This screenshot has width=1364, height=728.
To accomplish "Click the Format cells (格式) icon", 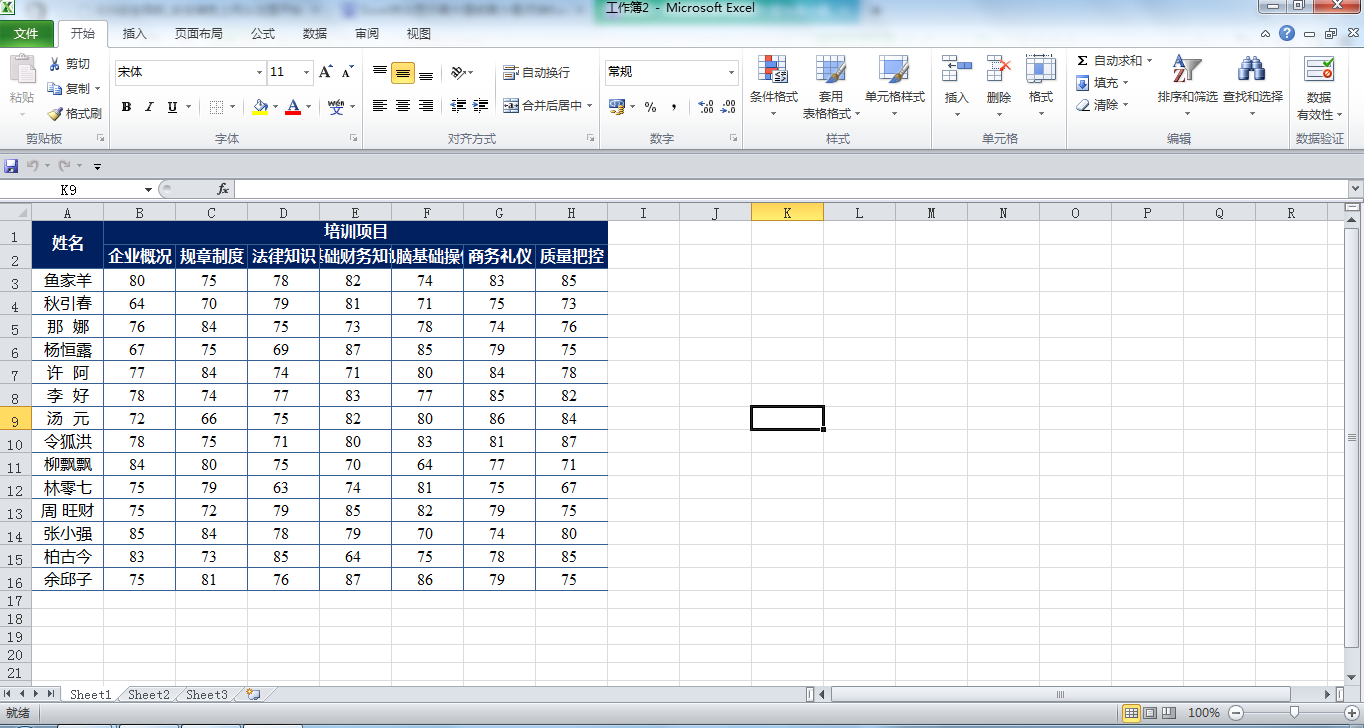I will tap(1041, 69).
